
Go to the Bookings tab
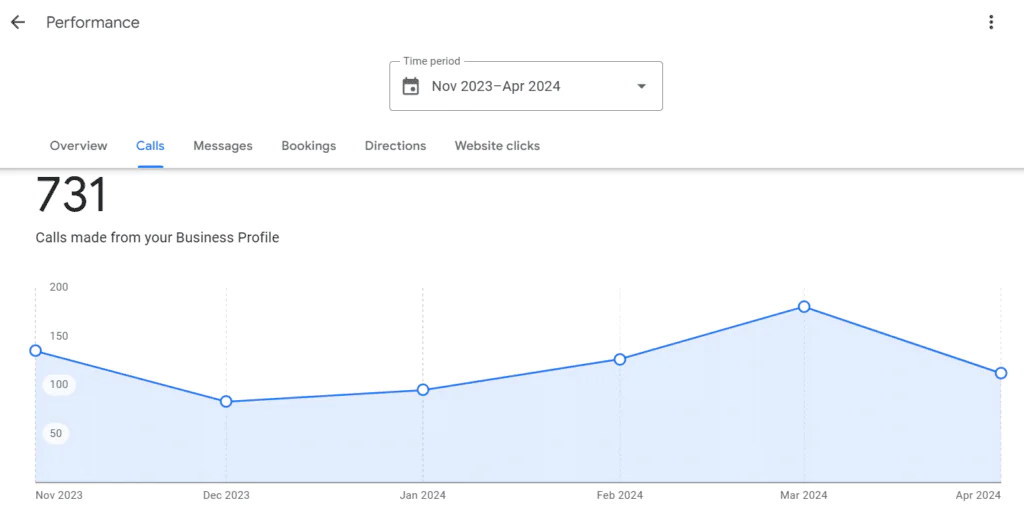point(308,146)
